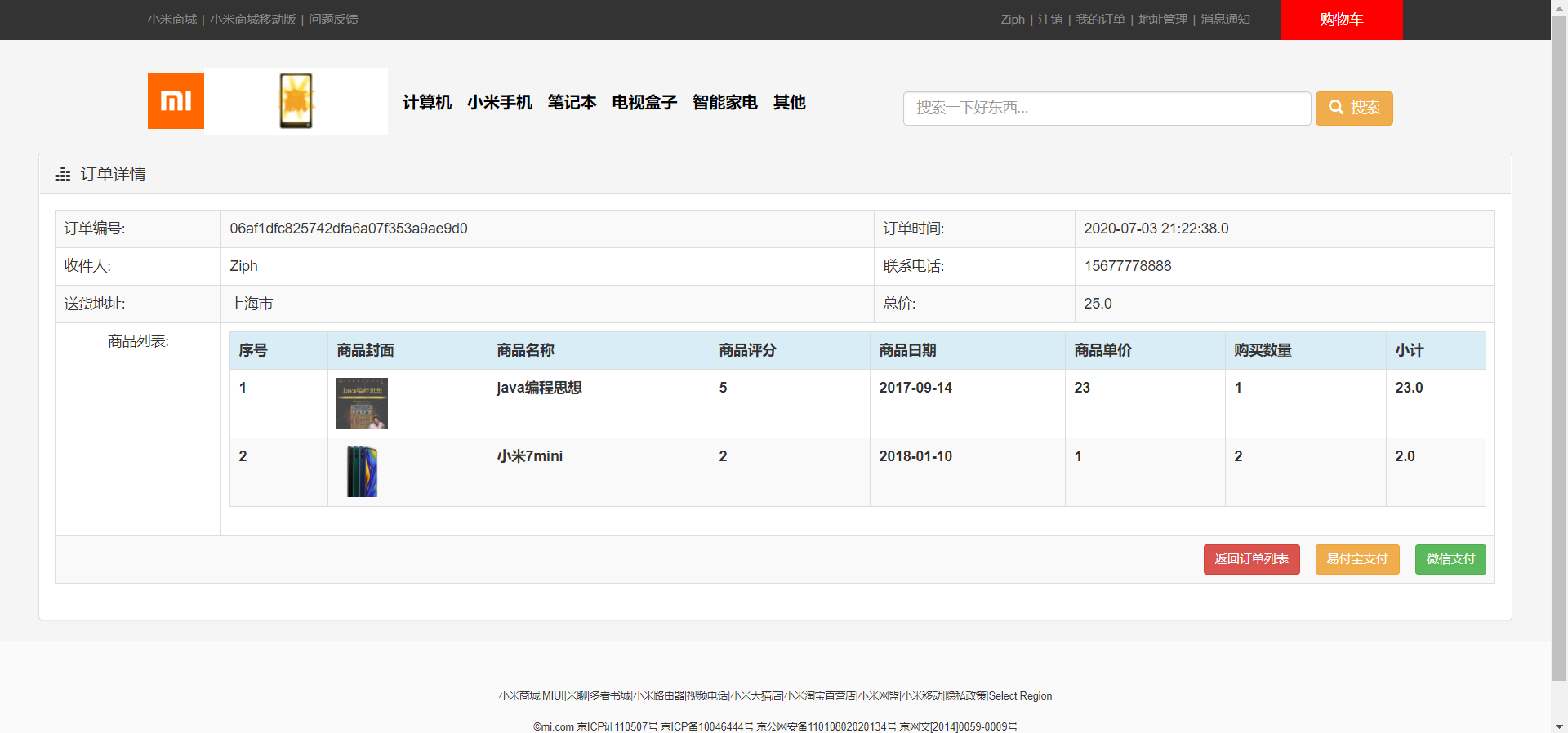1568x733 pixels.
Task: Open the 小米商城 link in top bar
Action: [x=172, y=20]
